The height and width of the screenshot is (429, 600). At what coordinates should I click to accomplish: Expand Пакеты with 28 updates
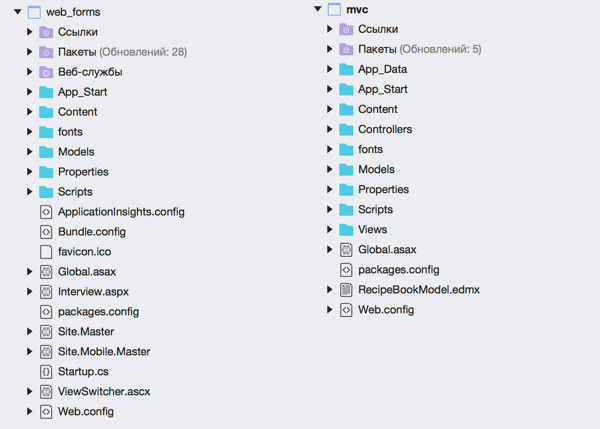29,52
